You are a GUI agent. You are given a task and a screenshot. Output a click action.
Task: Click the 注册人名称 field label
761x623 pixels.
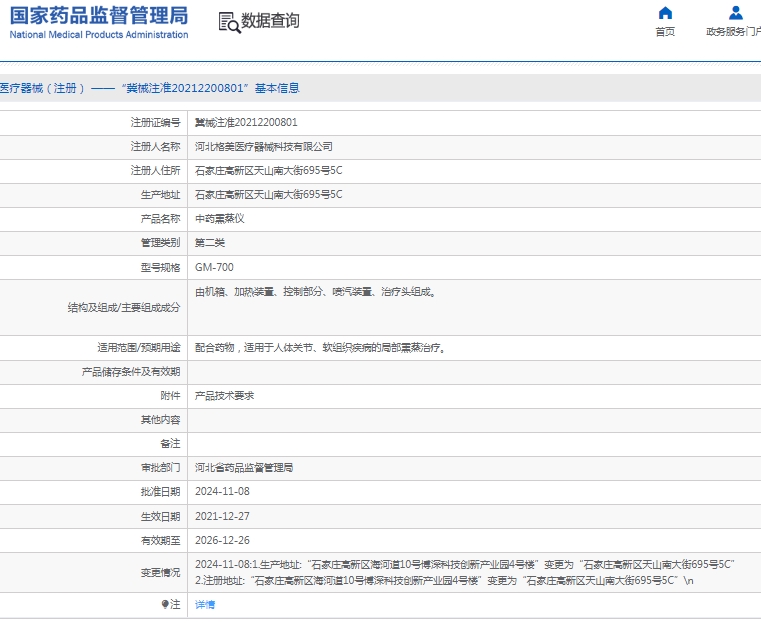click(155, 147)
